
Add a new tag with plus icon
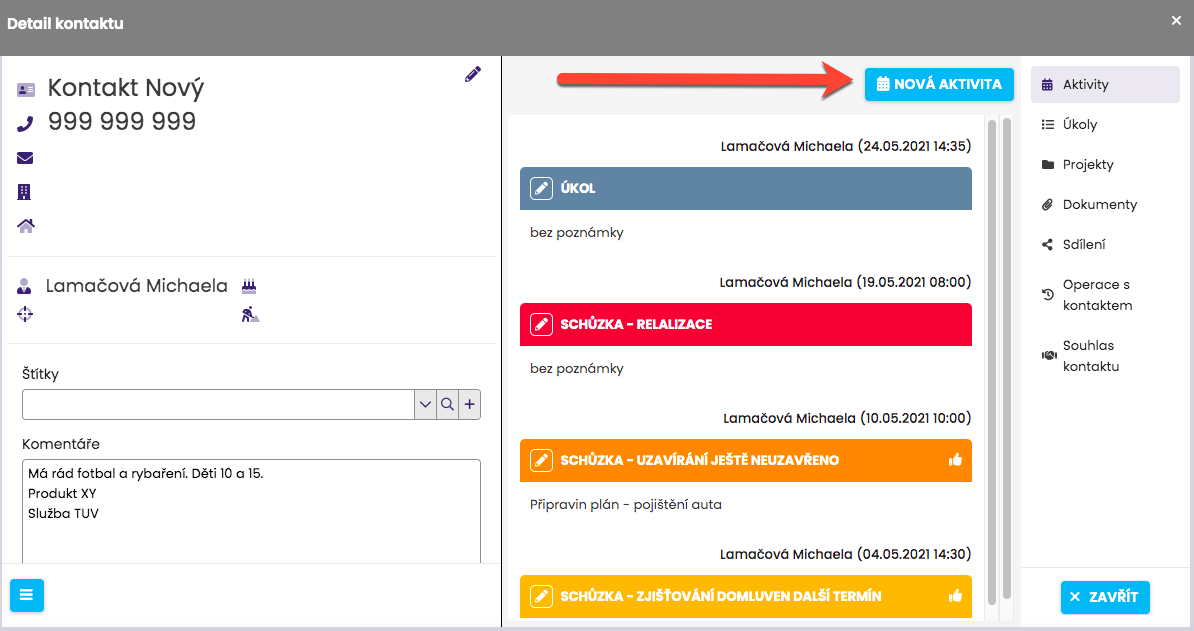tap(470, 404)
